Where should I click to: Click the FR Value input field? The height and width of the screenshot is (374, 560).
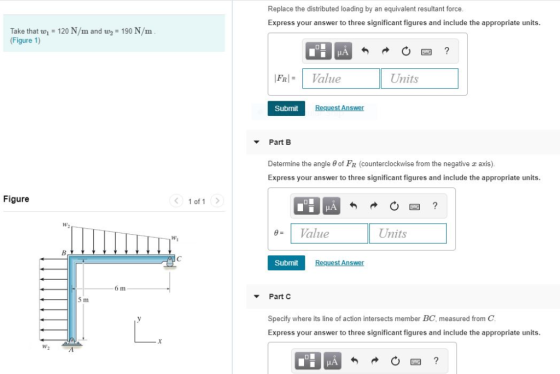[341, 79]
